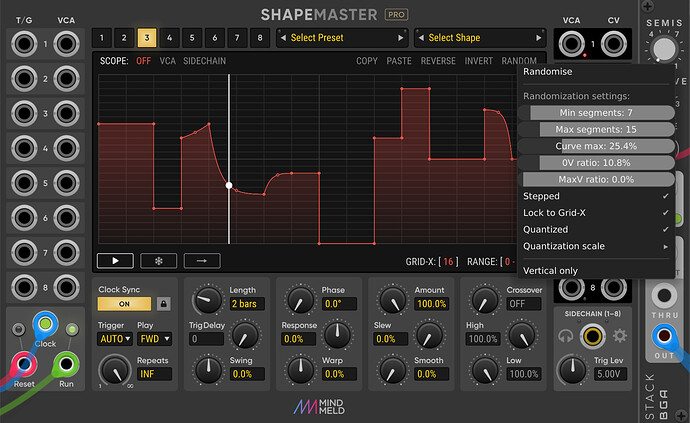690x423 pixels.
Task: Click the GRID-X 16 value
Action: [448, 262]
